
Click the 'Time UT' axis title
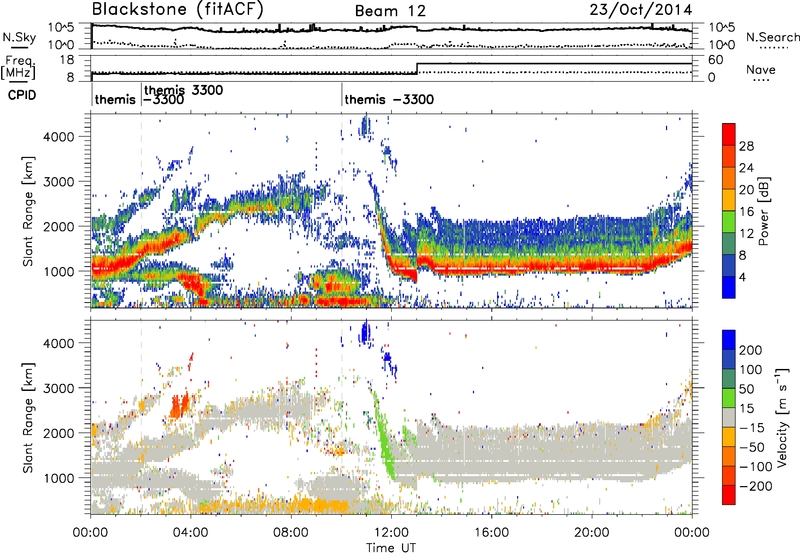391,548
